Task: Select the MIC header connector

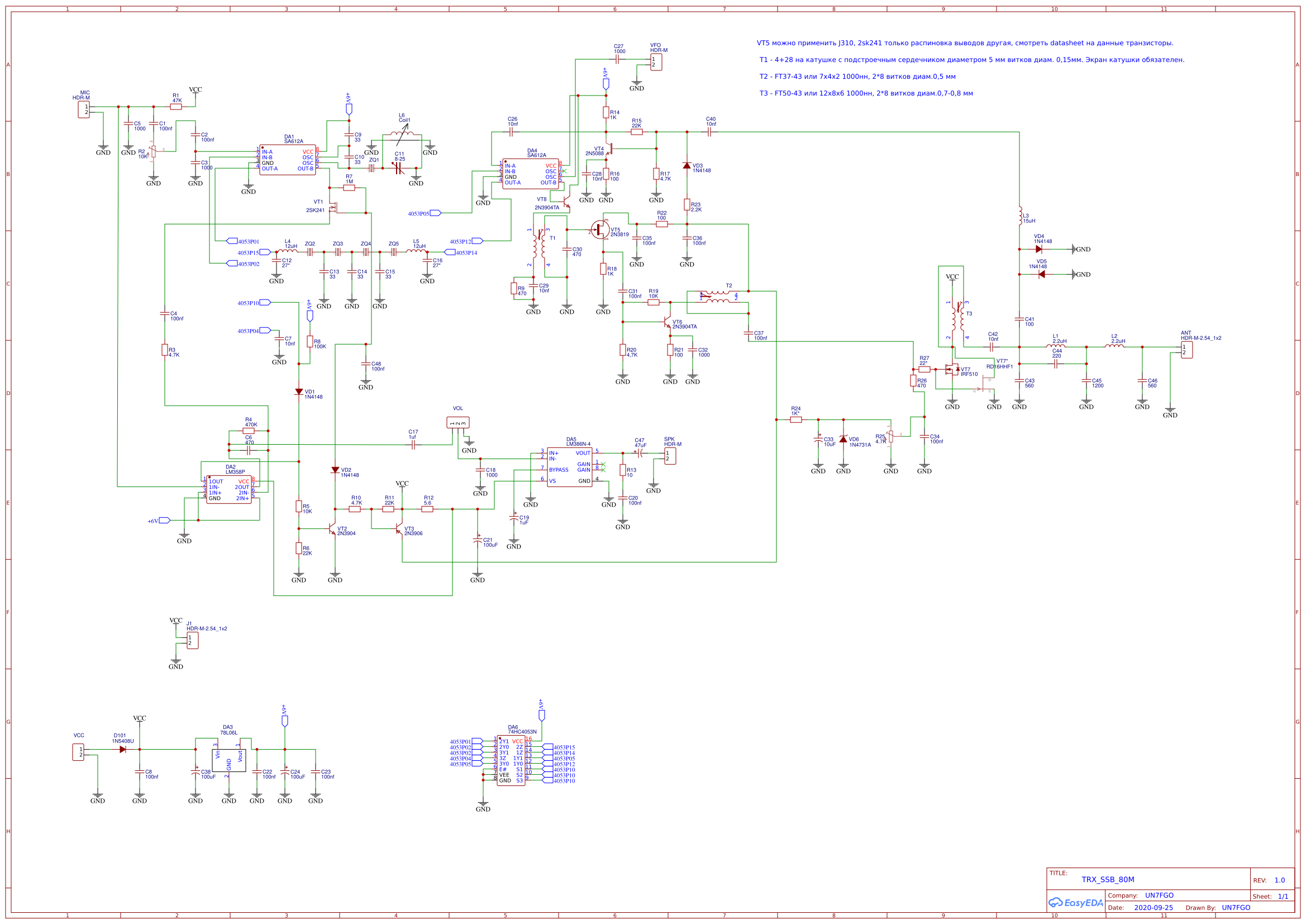Action: point(84,109)
